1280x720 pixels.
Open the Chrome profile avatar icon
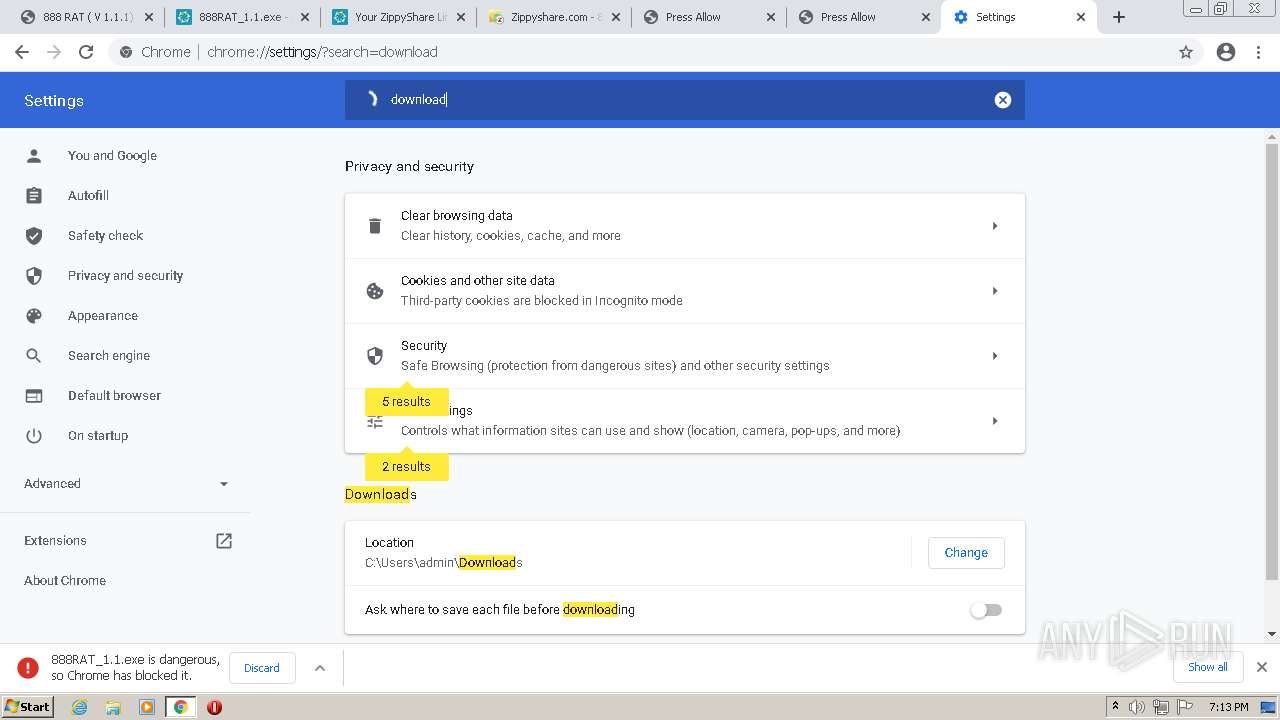click(x=1226, y=52)
